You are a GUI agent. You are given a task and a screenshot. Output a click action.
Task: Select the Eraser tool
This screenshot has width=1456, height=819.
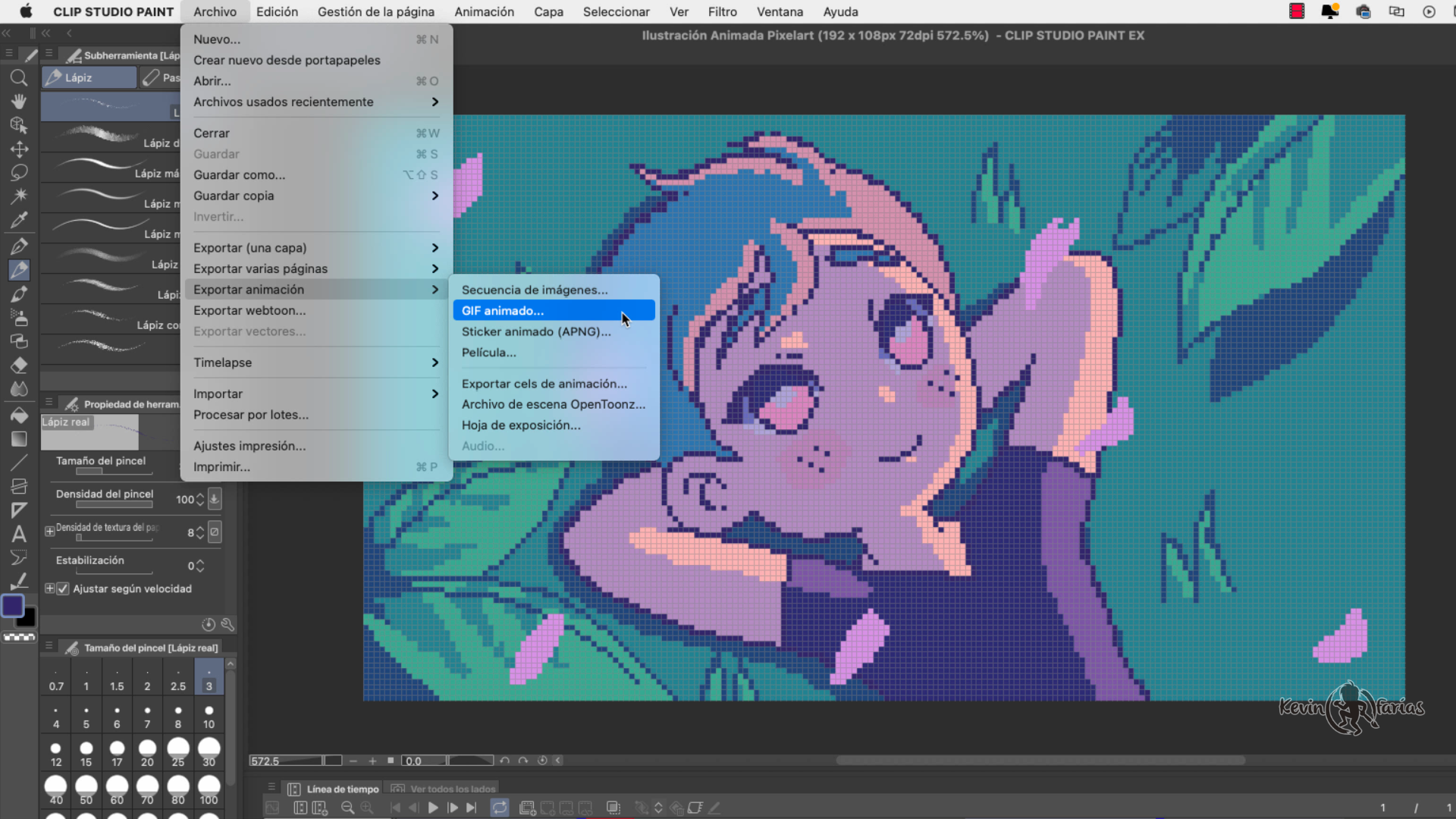[19, 365]
